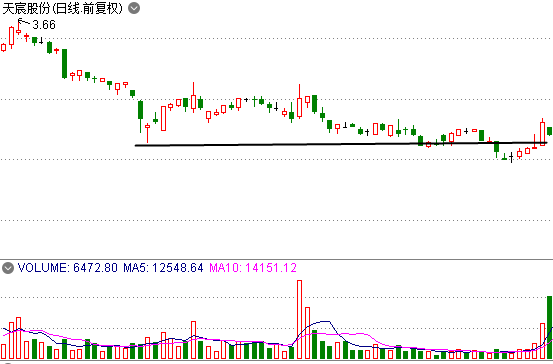553x364 pixels.
Task: Click the pink MA10: 14151.12 value
Action: [x=253, y=268]
